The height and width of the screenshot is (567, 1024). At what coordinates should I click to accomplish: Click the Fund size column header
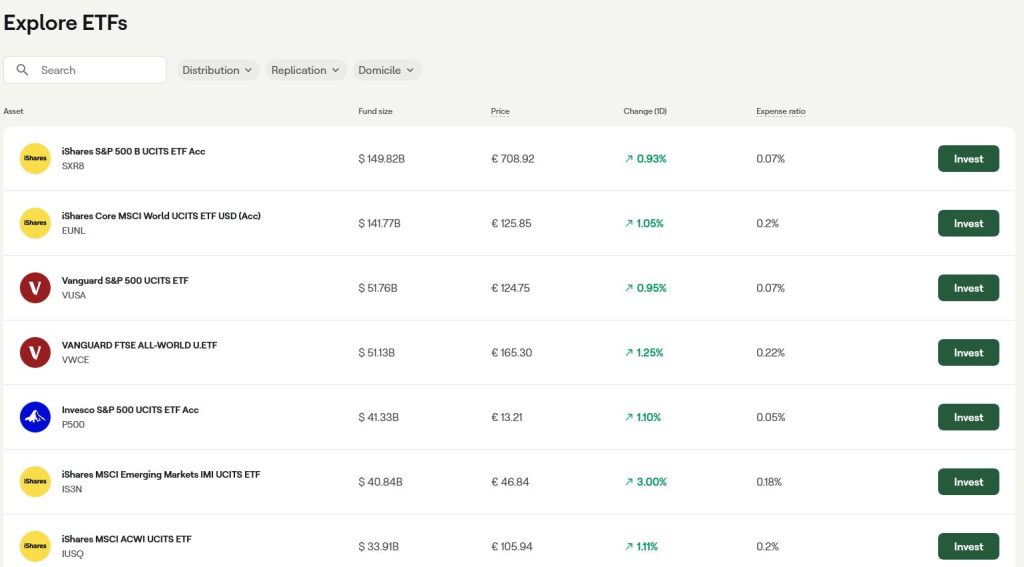pos(376,111)
